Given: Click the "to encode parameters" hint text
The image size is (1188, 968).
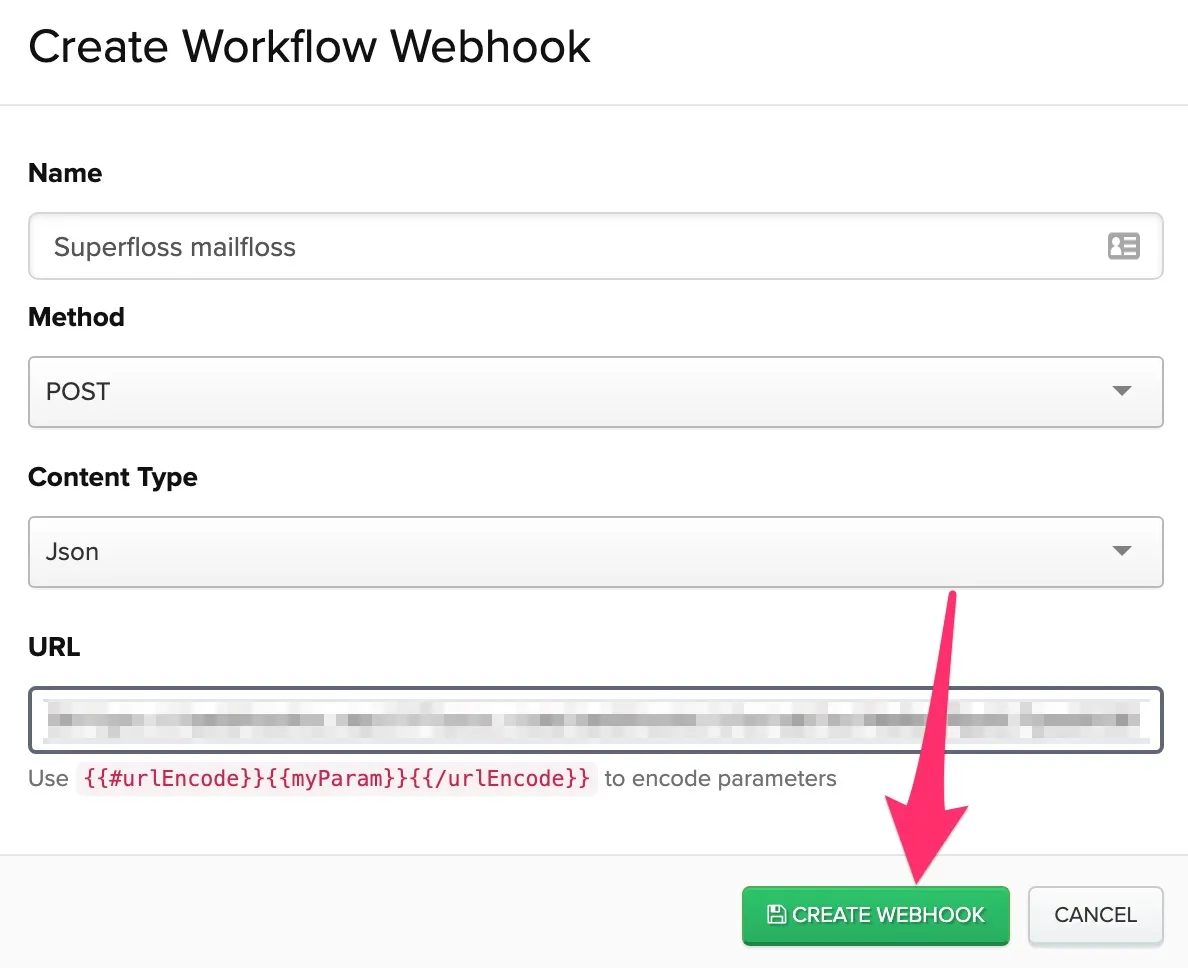Looking at the screenshot, I should pyautogui.click(x=721, y=779).
